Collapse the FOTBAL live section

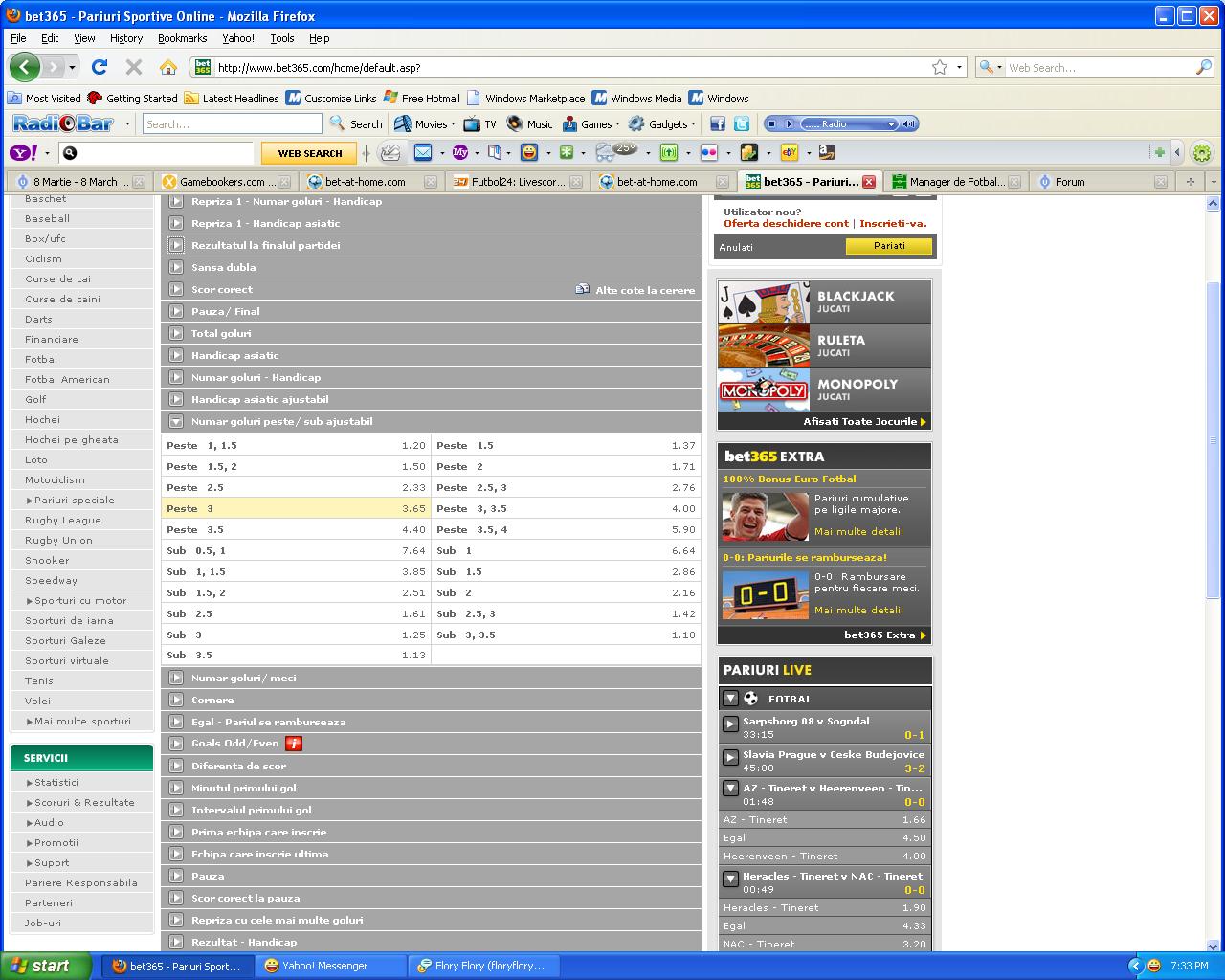coord(730,699)
